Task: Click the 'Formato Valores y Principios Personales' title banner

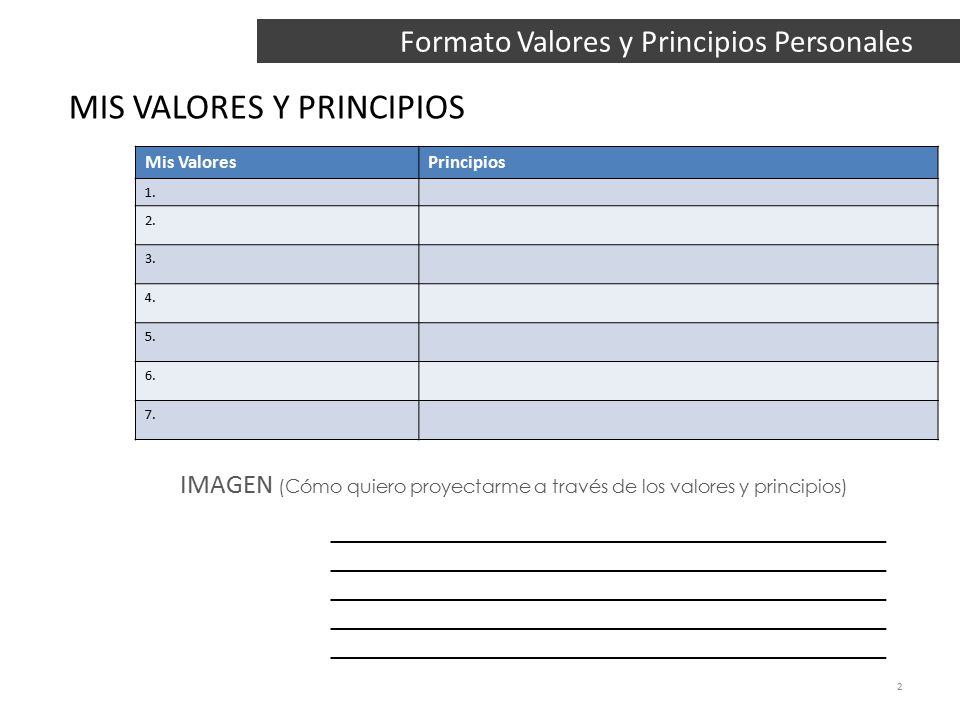Action: coord(608,41)
